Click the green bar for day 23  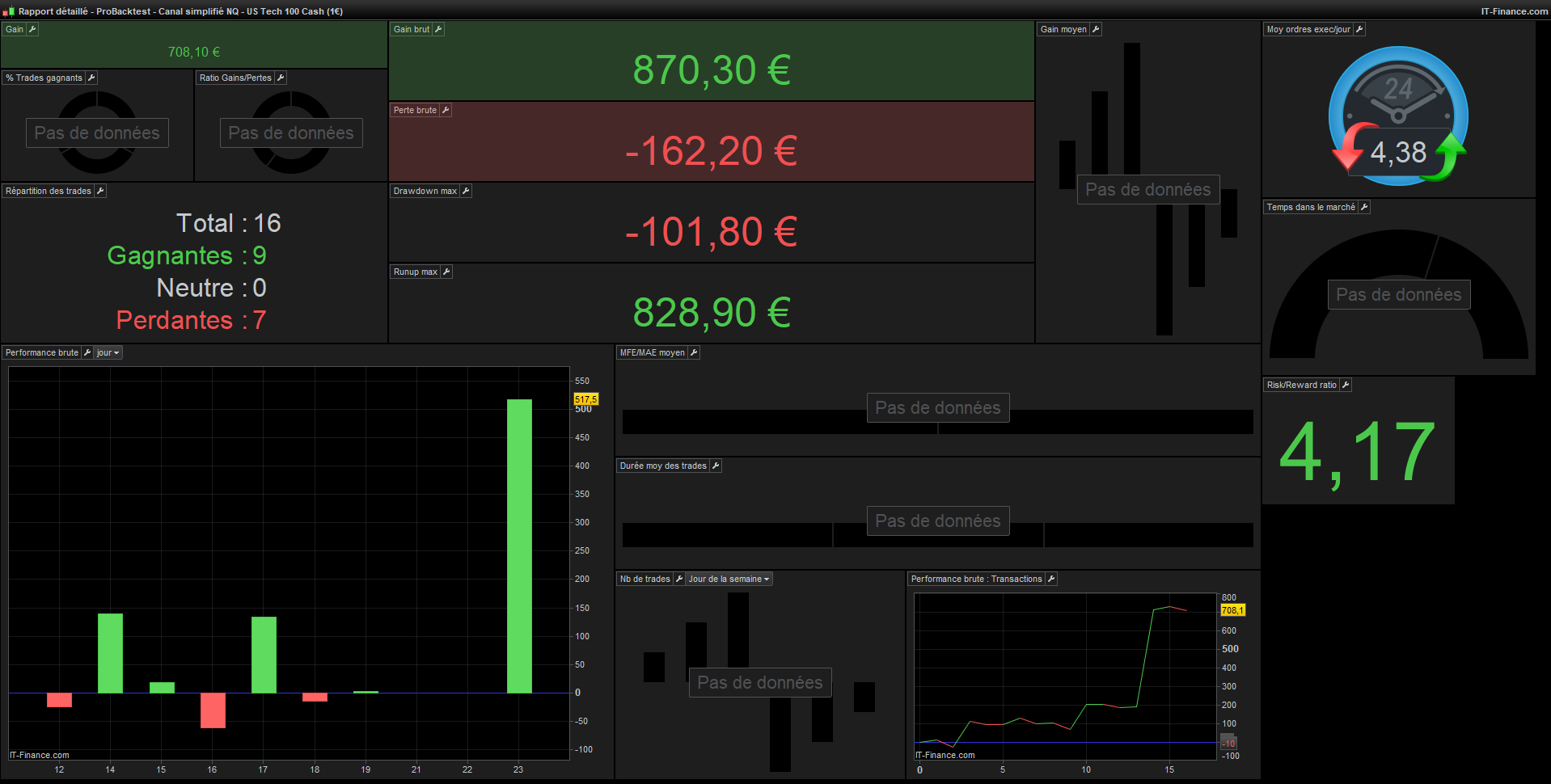tap(519, 546)
